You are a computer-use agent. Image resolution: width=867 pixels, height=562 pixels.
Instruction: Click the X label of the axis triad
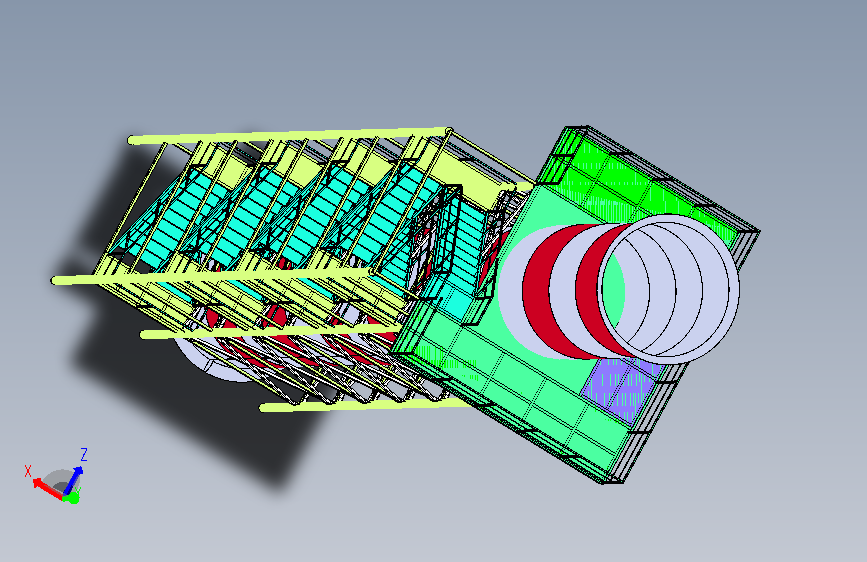28,471
